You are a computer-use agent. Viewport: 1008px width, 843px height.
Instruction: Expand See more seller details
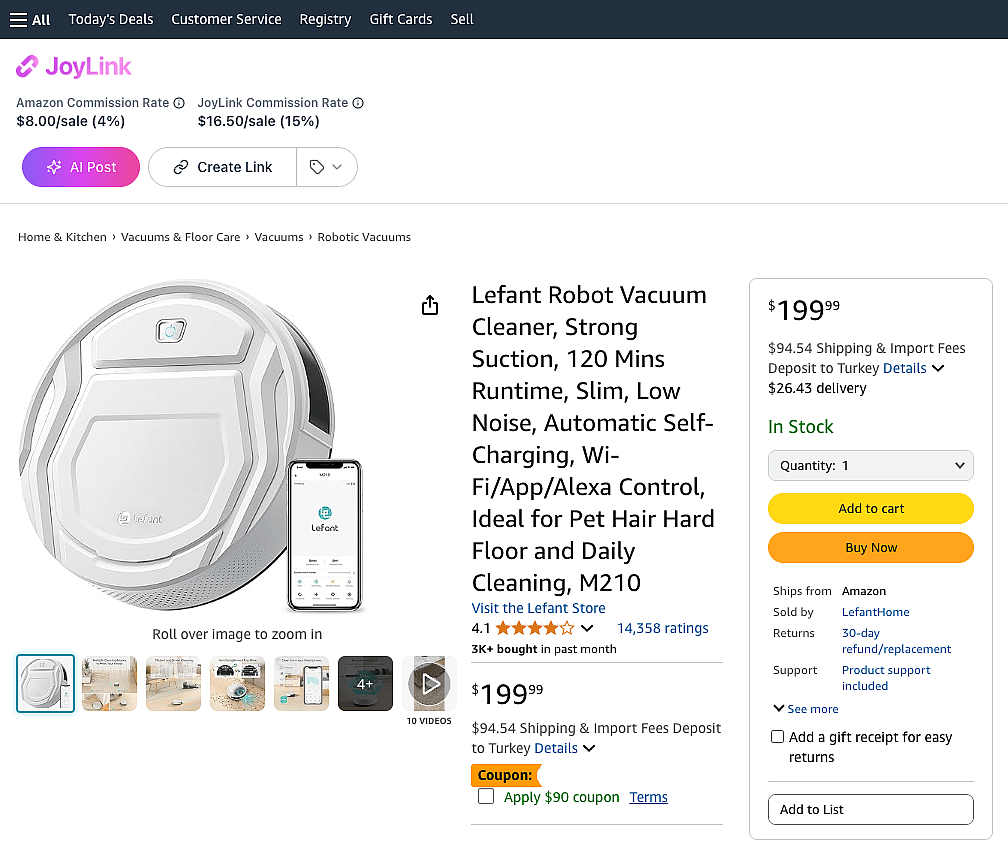click(806, 709)
